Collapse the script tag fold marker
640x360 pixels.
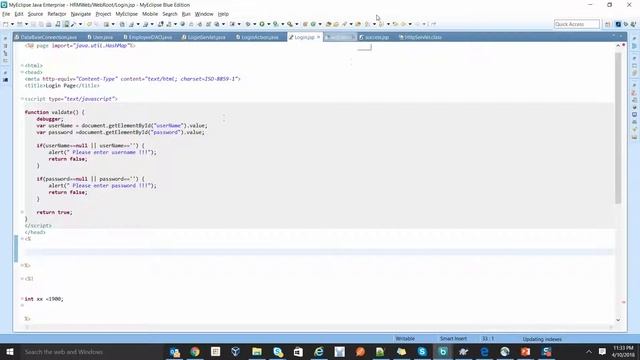[22, 99]
